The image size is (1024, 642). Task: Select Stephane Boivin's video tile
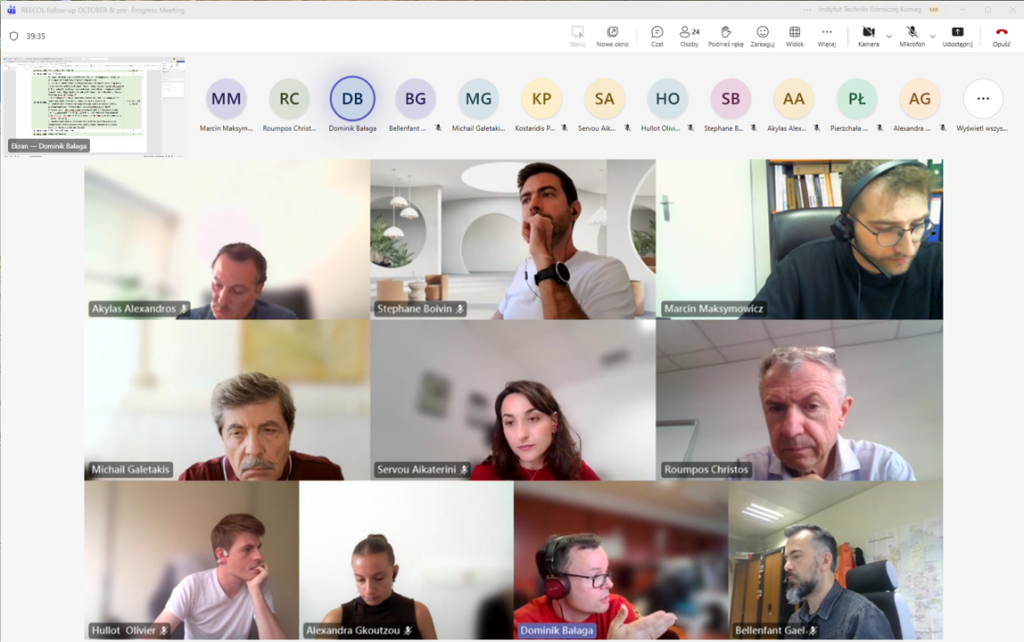pos(512,239)
